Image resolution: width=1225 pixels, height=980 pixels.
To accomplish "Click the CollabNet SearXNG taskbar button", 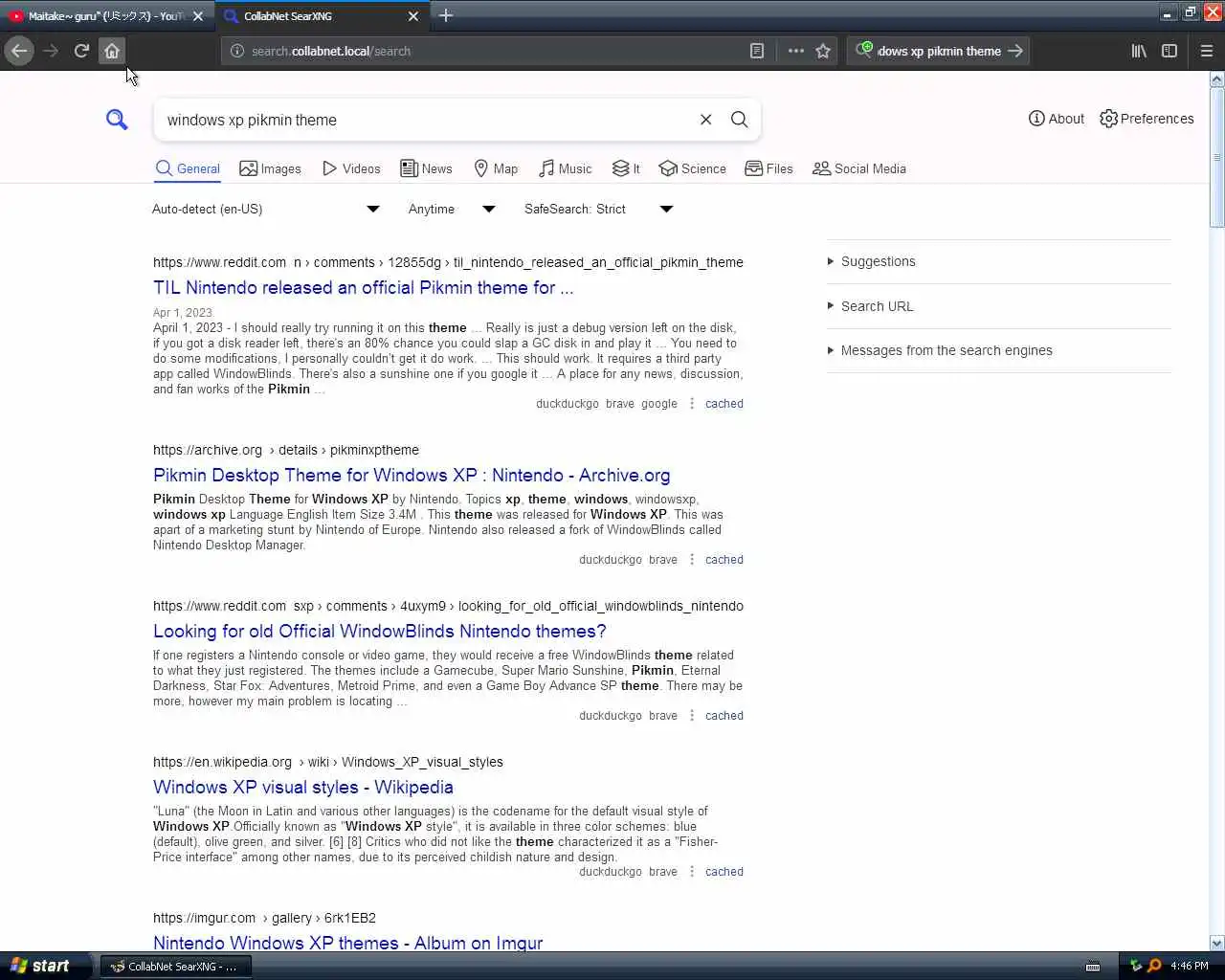I will (x=177, y=967).
